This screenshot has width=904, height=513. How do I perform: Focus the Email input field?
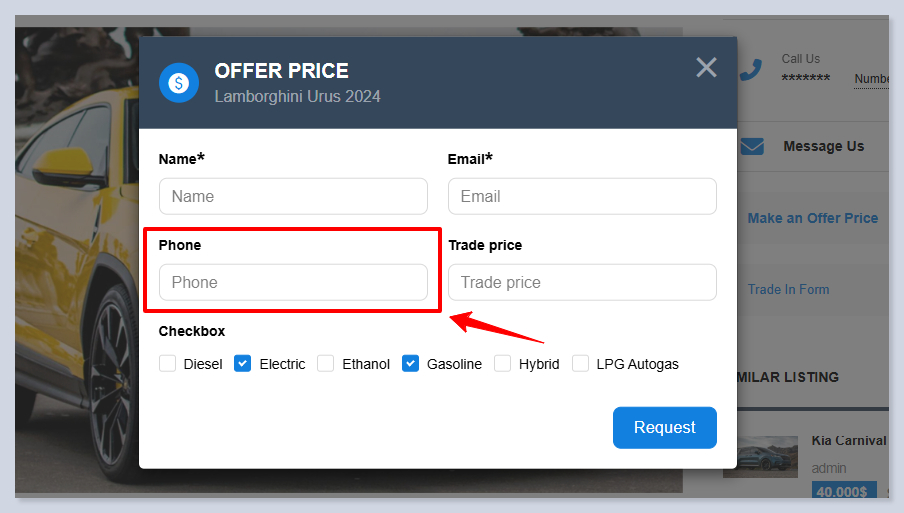(x=582, y=196)
